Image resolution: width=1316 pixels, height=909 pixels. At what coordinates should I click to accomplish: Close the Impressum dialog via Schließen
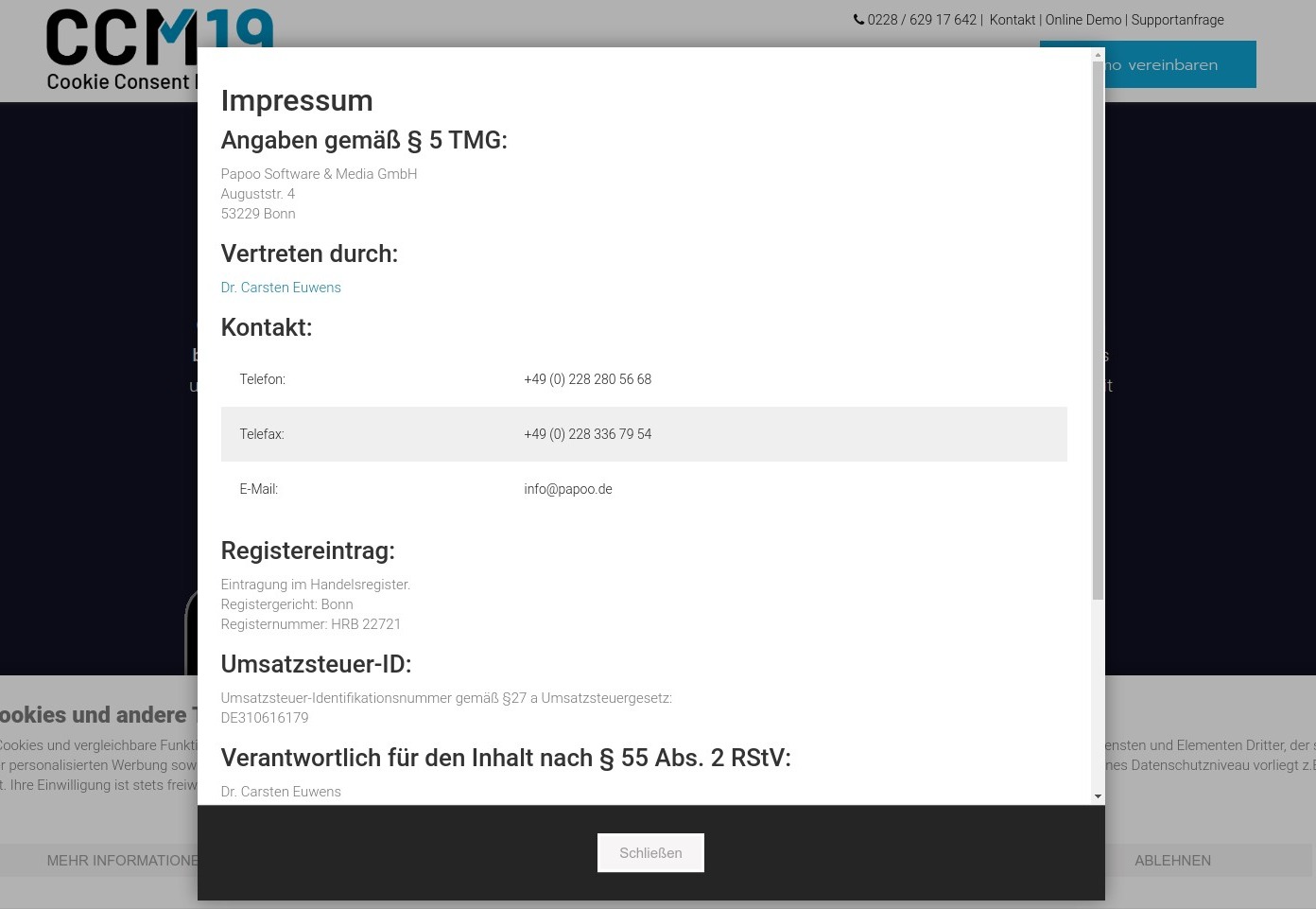(650, 852)
